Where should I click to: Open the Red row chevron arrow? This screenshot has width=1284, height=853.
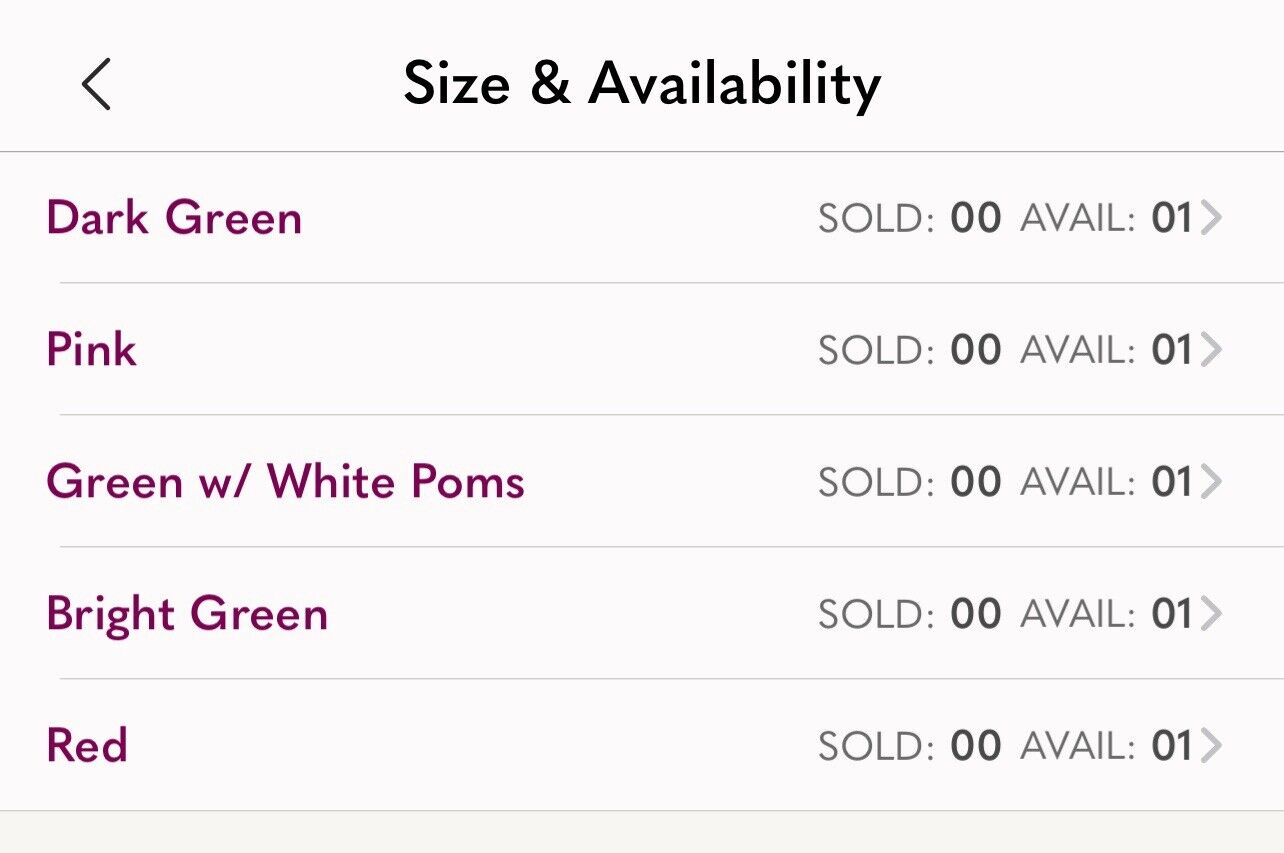click(1210, 746)
